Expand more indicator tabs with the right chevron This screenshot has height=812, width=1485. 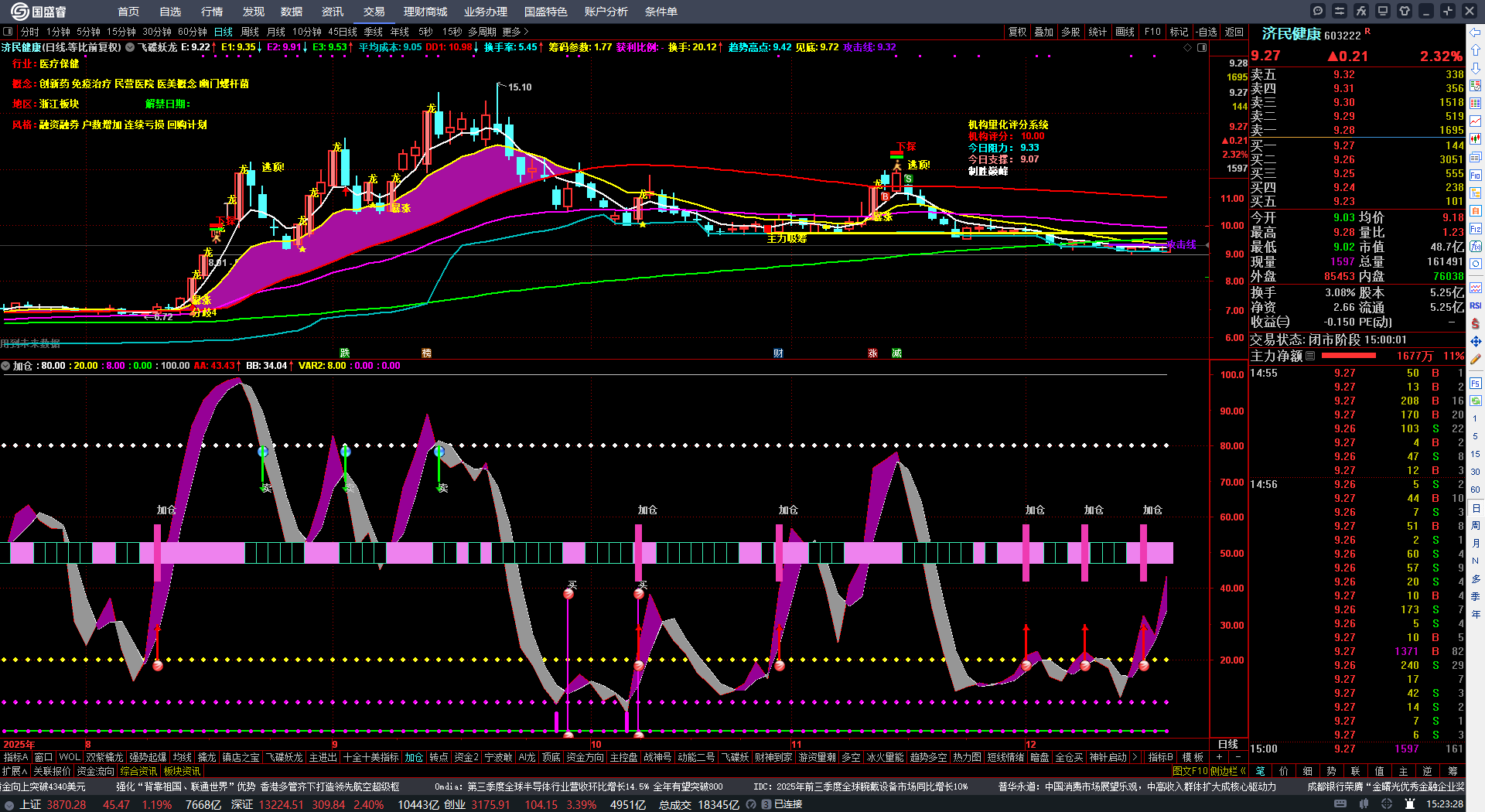tap(1135, 757)
